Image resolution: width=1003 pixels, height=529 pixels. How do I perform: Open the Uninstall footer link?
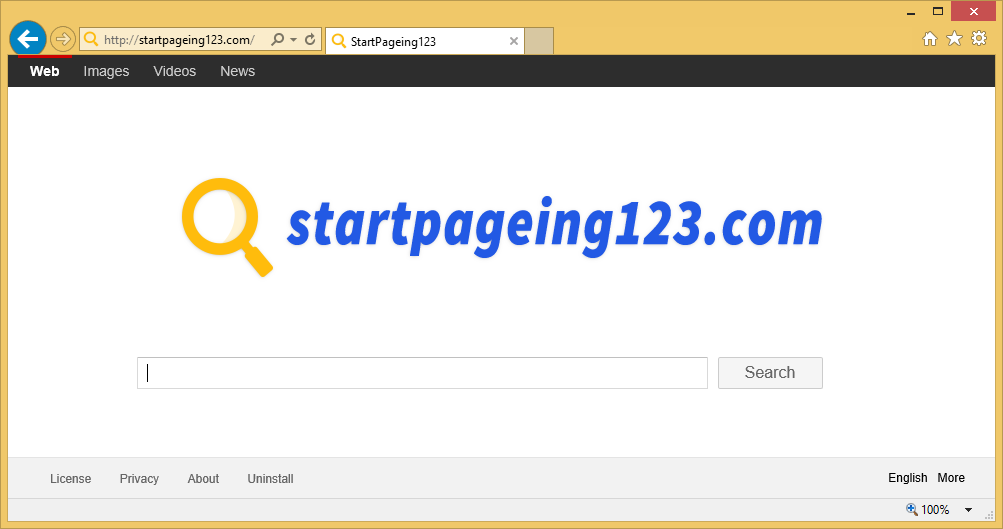pyautogui.click(x=271, y=478)
